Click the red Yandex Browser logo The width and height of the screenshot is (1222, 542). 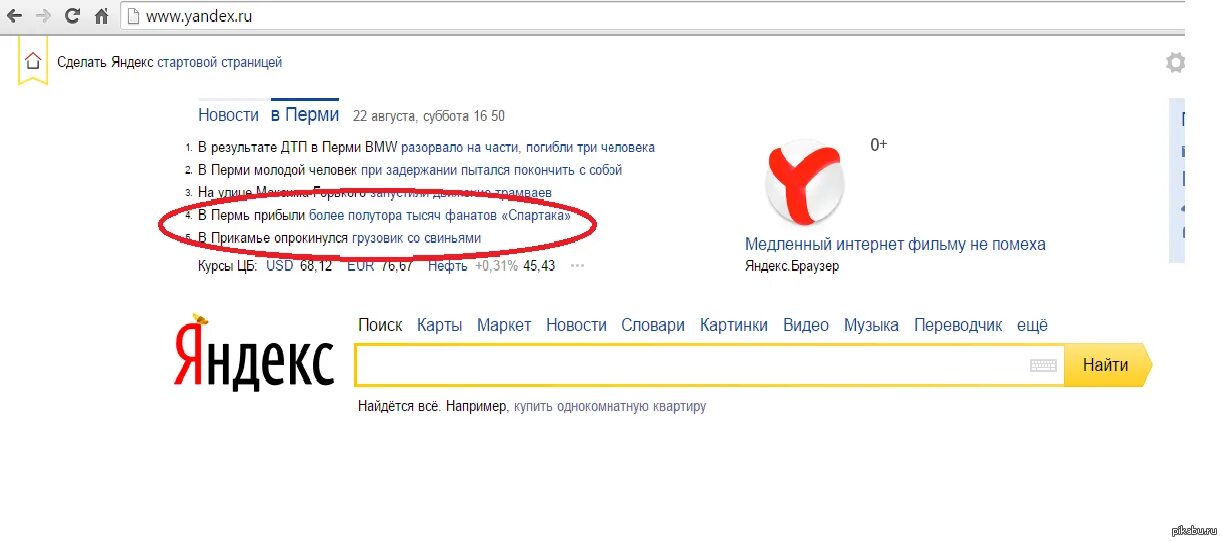point(805,182)
